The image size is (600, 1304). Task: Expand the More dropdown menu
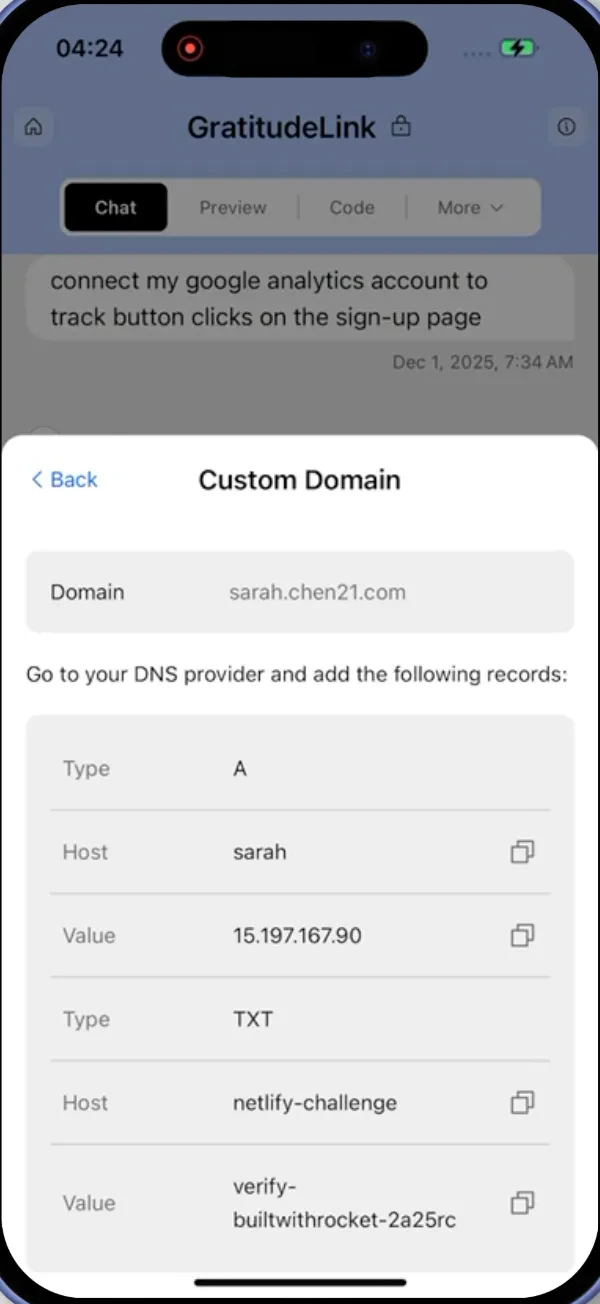coord(470,207)
